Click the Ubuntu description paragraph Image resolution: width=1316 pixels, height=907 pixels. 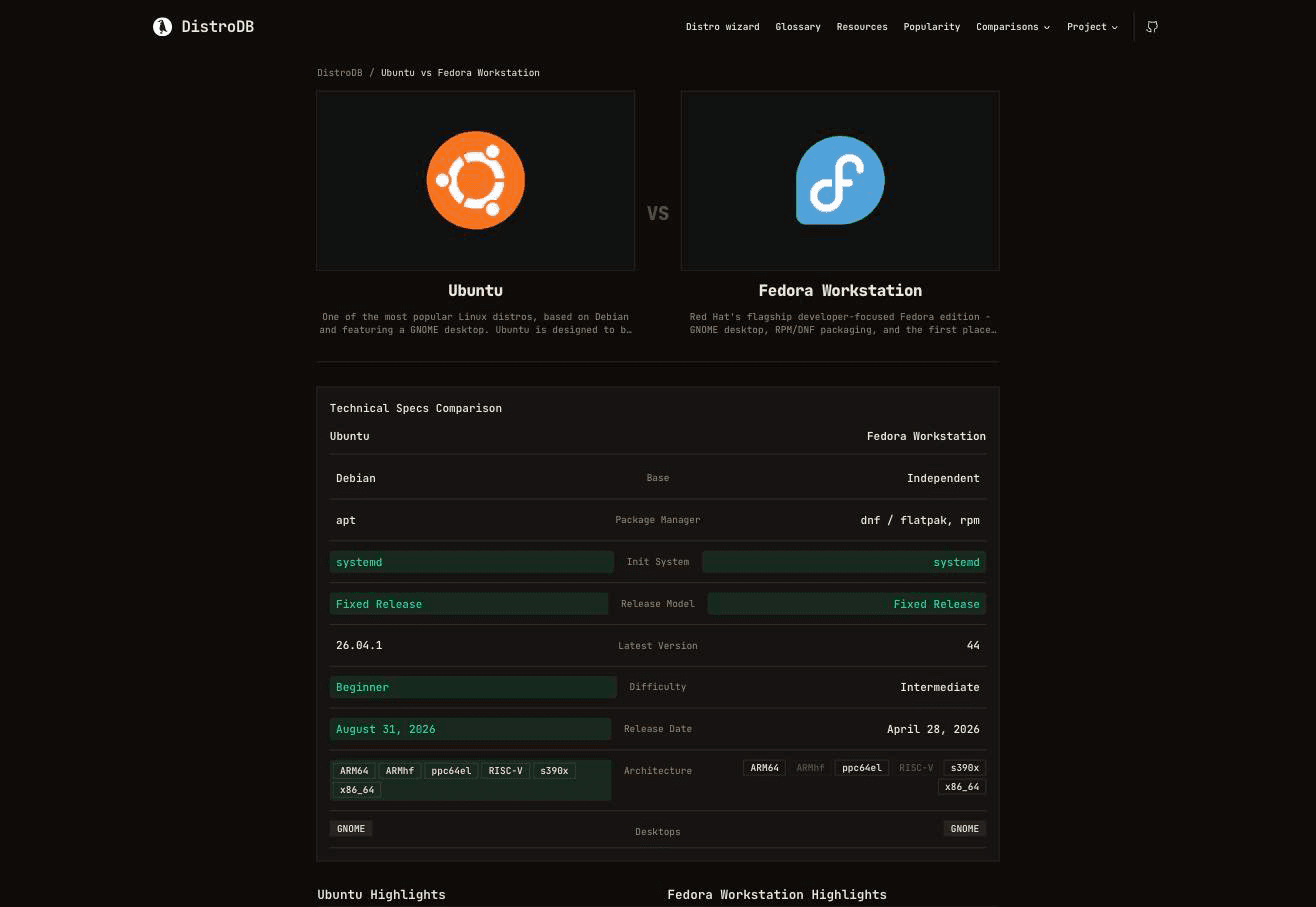[x=476, y=323]
